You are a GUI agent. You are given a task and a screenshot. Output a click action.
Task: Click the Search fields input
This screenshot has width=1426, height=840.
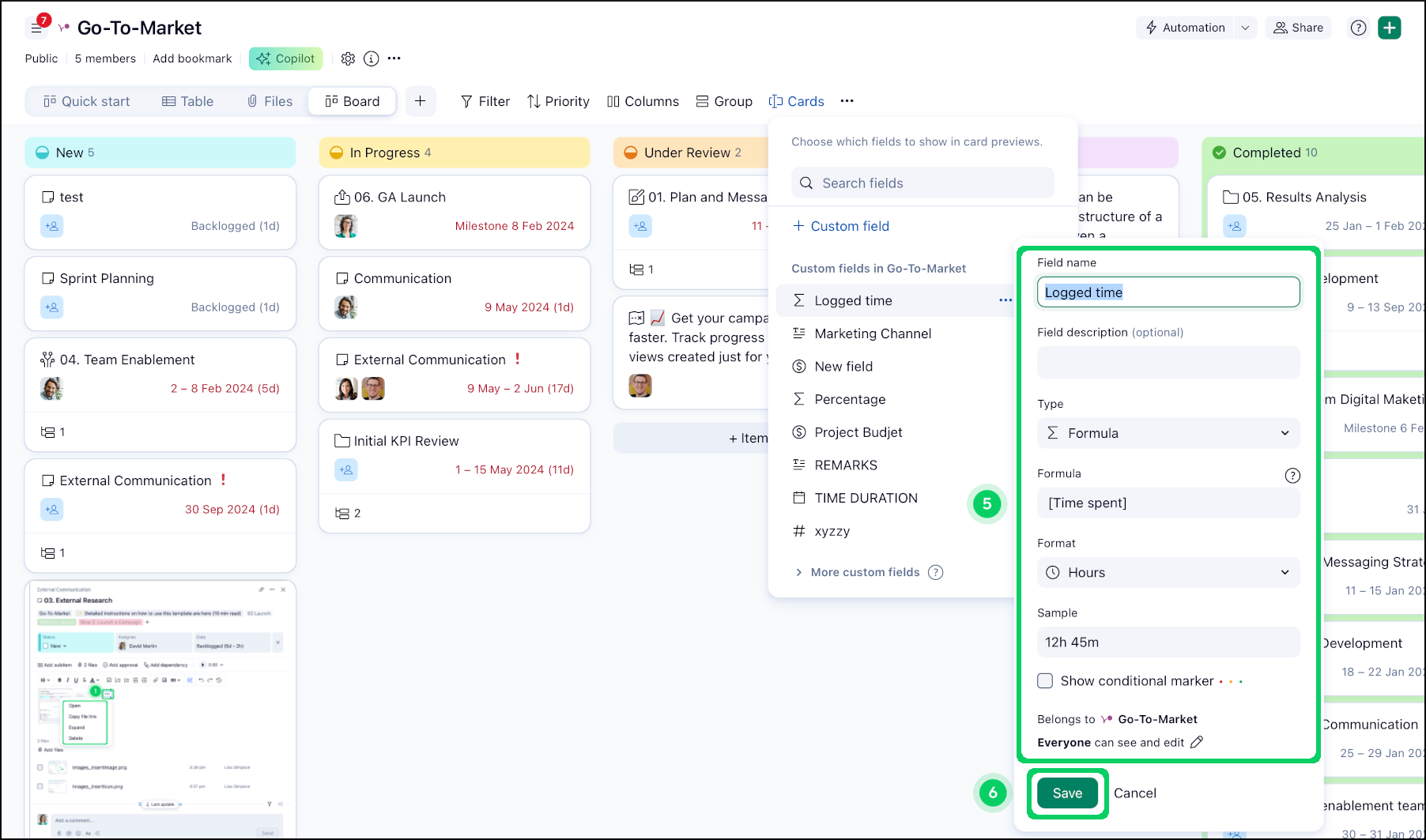[x=922, y=183]
